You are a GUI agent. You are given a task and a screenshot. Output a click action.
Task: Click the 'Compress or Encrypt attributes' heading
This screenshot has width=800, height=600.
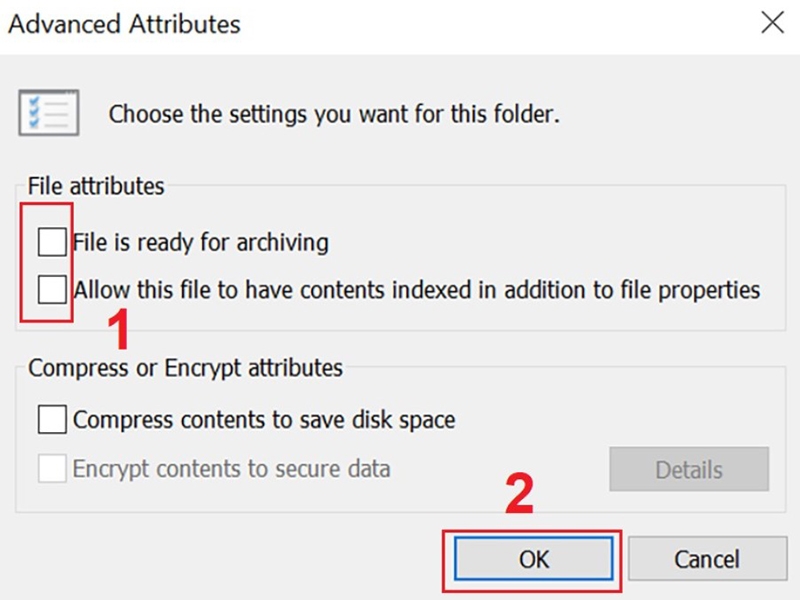tap(185, 368)
